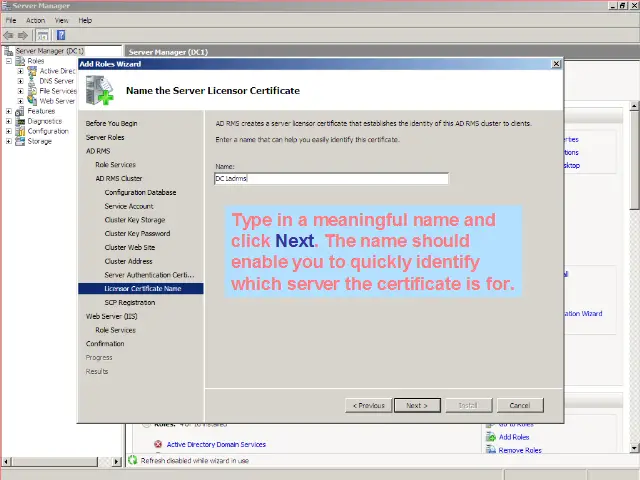
Task: Go to Server Roles wizard step
Action: (105, 137)
